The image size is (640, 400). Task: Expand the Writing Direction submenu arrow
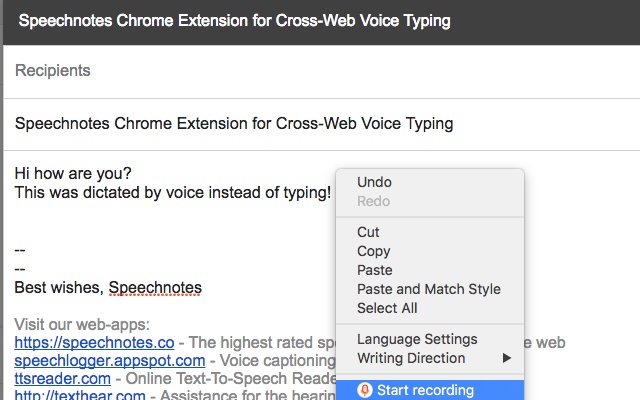507,358
